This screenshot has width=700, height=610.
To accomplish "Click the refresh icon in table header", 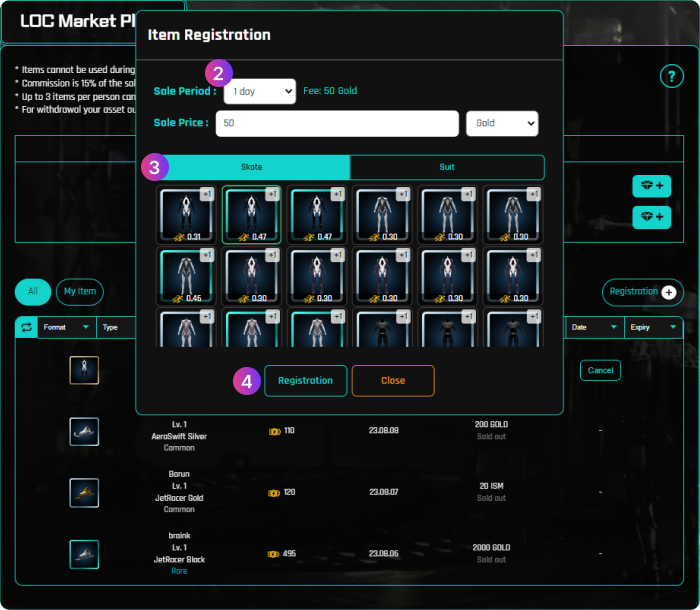I will [x=27, y=327].
